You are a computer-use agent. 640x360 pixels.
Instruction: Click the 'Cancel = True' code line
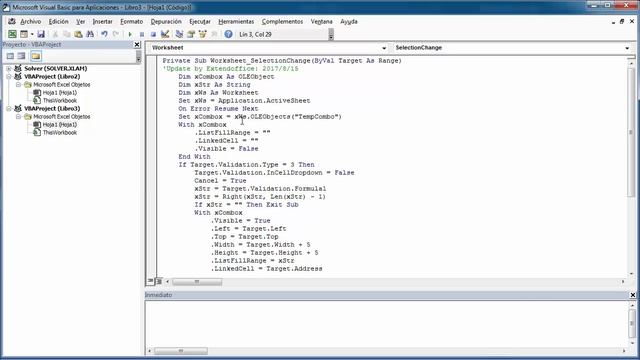220,181
